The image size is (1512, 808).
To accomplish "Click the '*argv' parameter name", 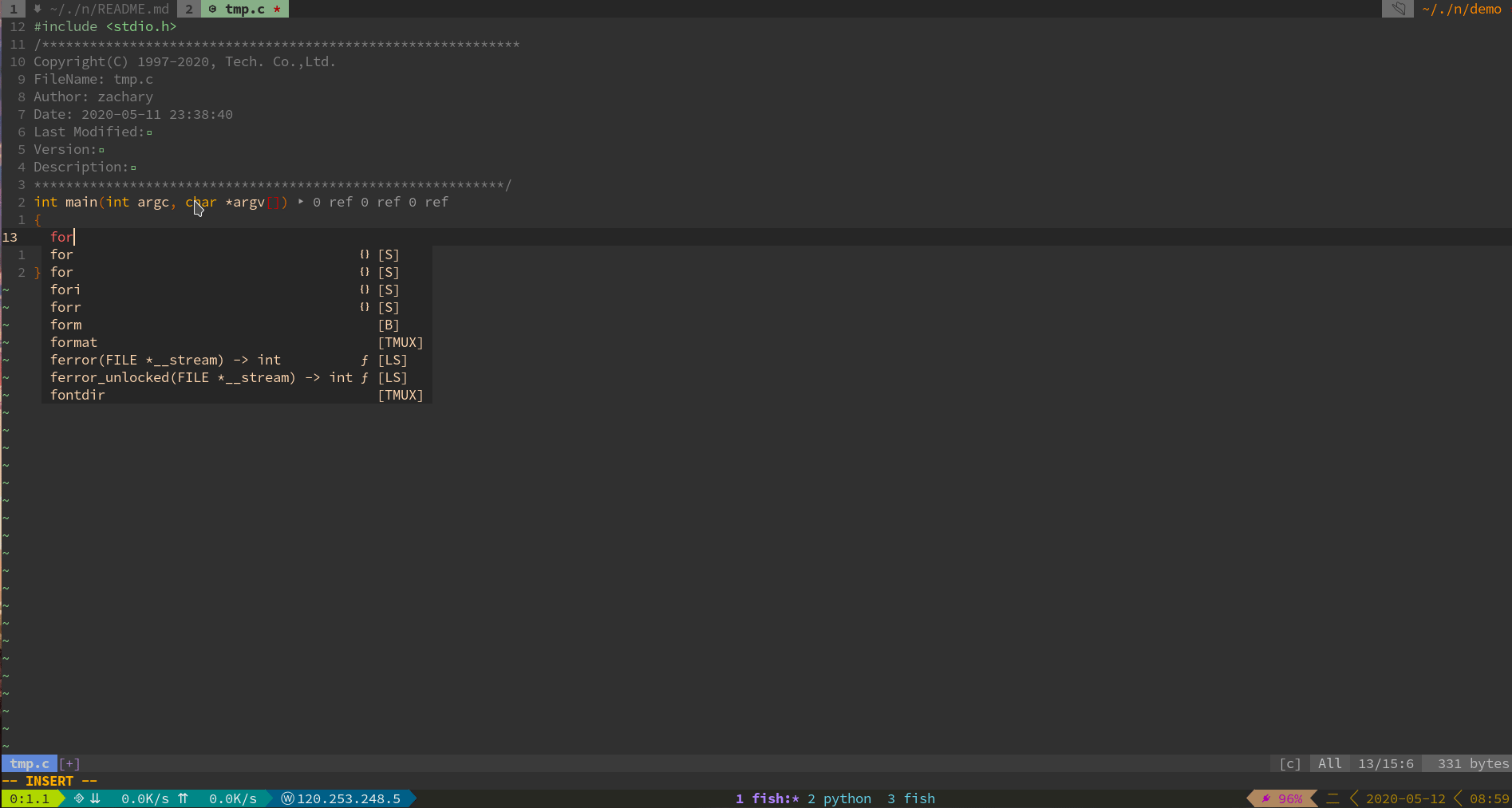I will coord(245,202).
